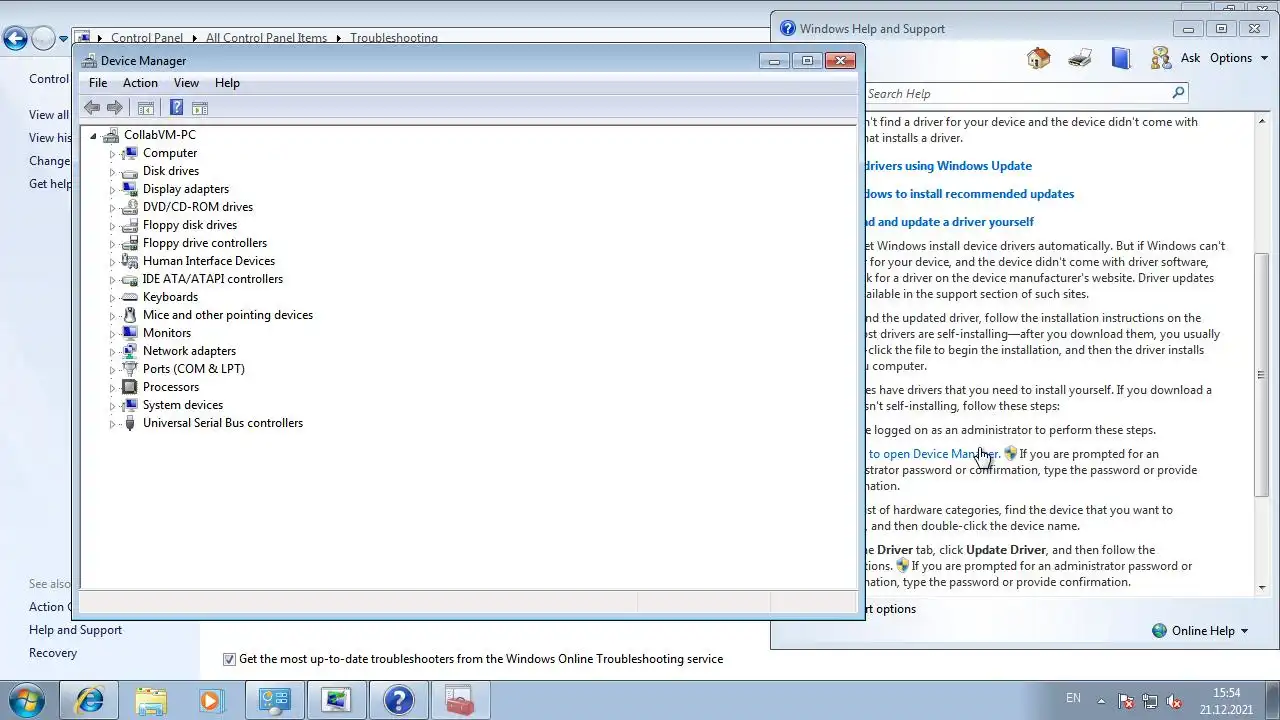This screenshot has width=1280, height=720.
Task: Open Windows Explorer folder taskbar icon
Action: tap(151, 700)
